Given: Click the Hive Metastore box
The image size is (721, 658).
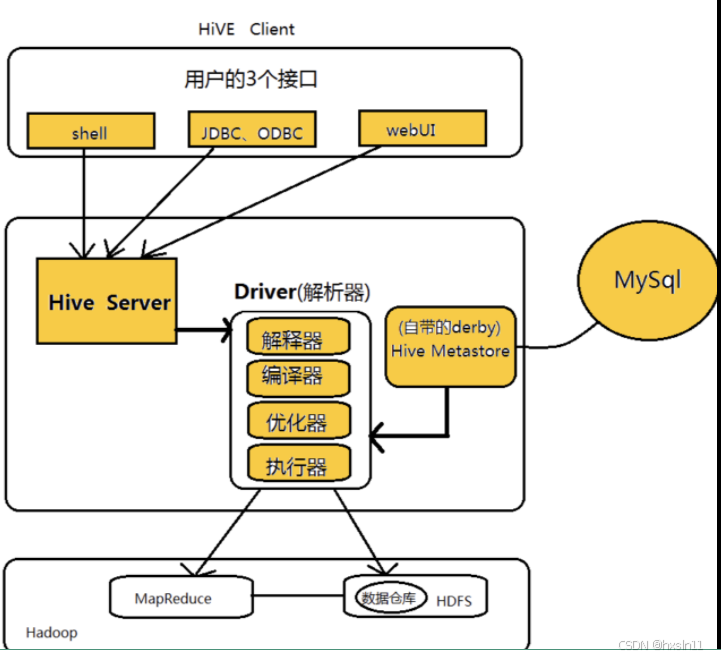Looking at the screenshot, I should [450, 347].
